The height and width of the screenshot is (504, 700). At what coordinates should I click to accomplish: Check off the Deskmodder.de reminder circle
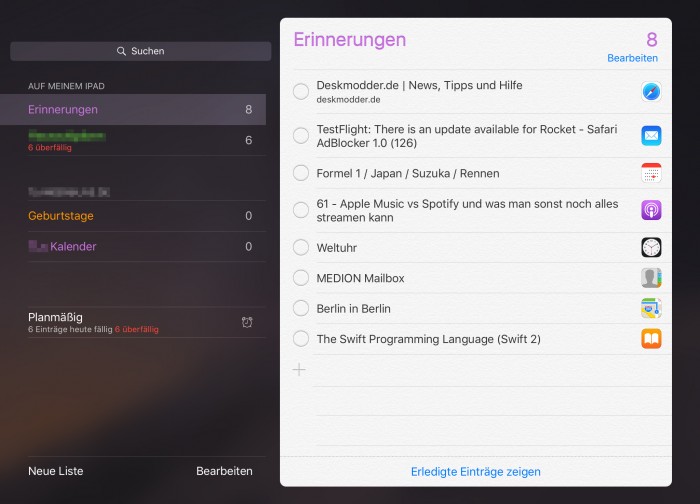301,92
